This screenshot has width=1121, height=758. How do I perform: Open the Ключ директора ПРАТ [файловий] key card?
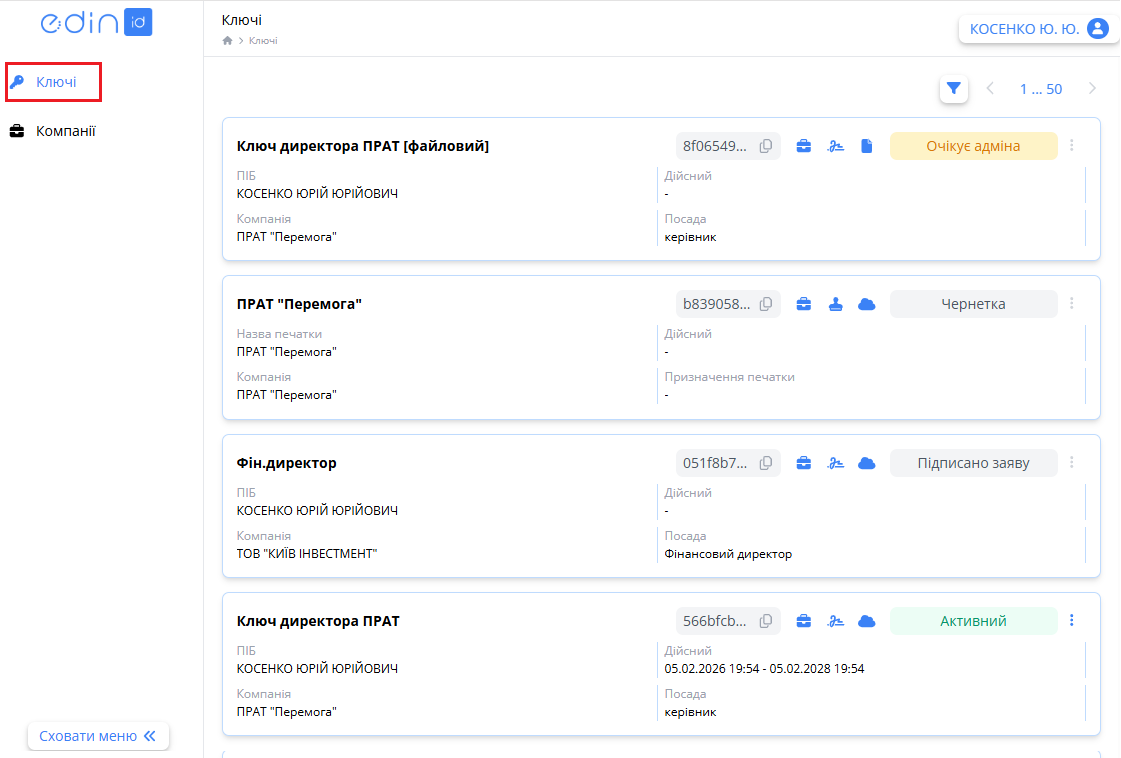(x=363, y=146)
